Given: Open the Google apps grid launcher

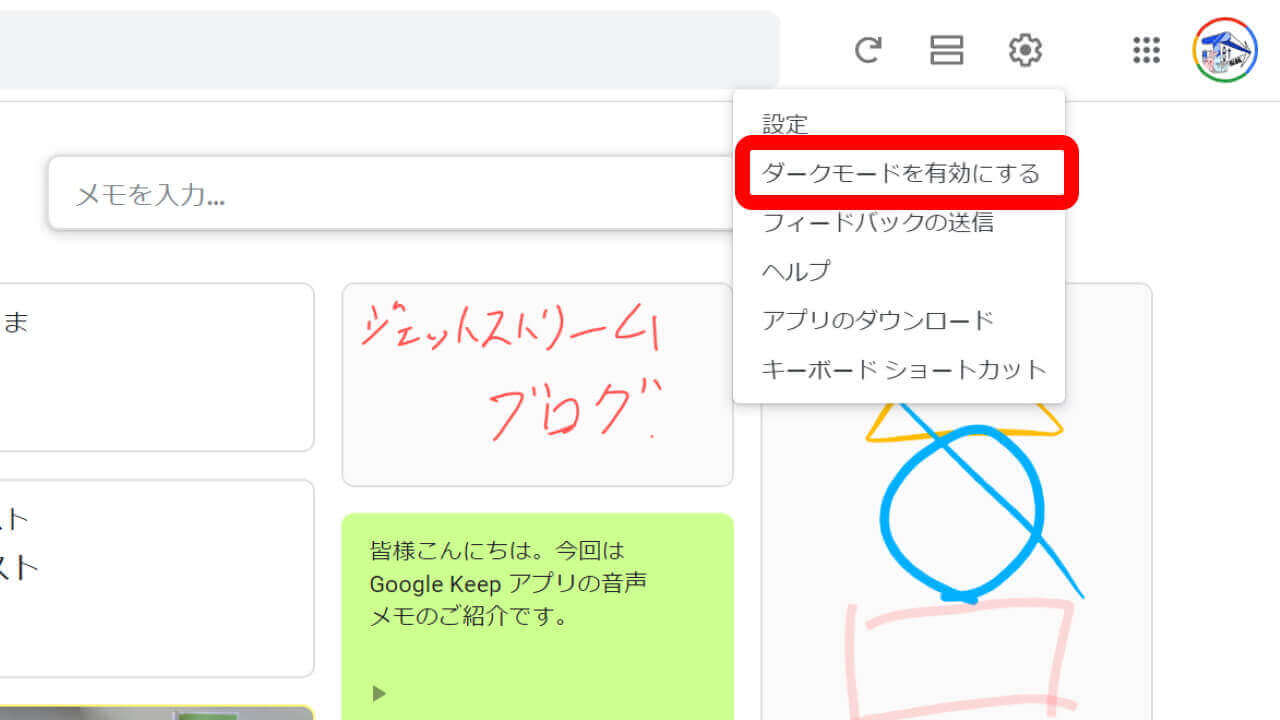Looking at the screenshot, I should coord(1146,50).
